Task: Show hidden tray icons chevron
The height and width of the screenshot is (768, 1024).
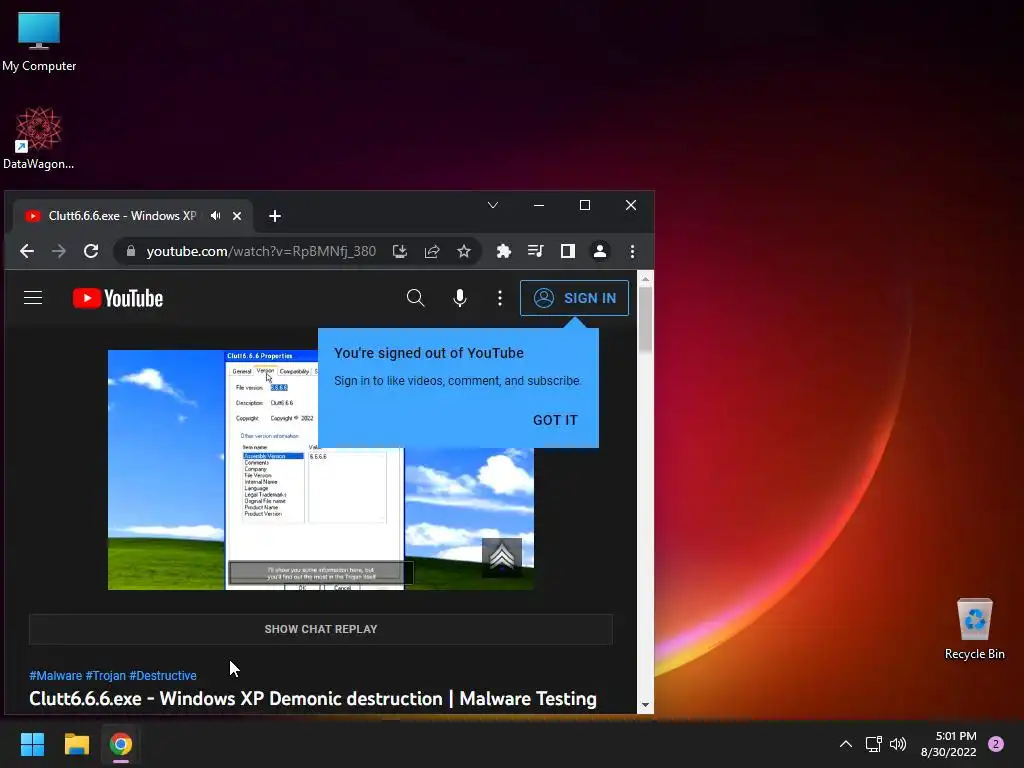Action: click(x=845, y=744)
